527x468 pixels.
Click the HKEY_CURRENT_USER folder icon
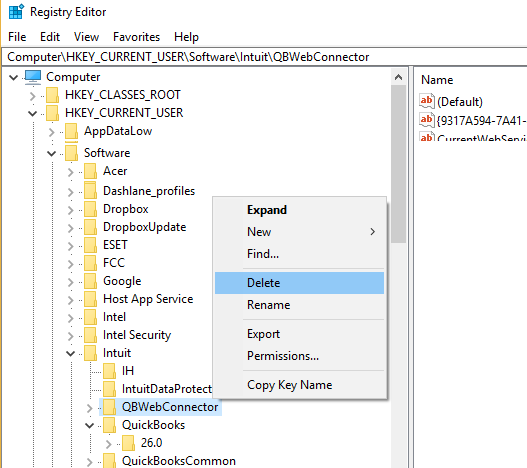coord(52,113)
